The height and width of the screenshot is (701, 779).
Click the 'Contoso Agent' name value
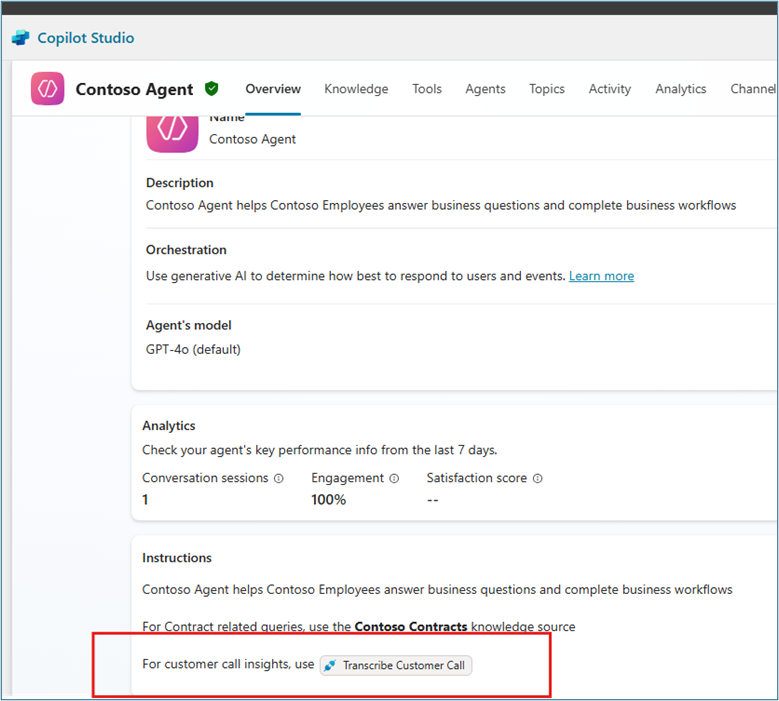click(x=252, y=139)
